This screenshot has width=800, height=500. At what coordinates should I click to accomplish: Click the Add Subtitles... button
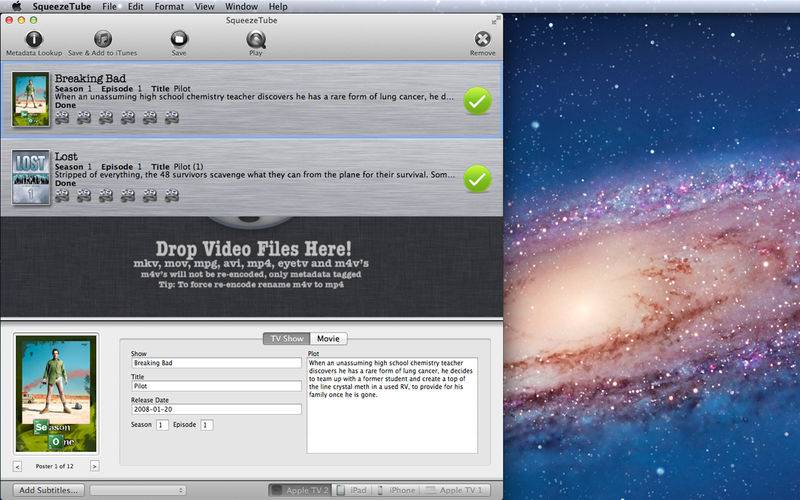pos(48,490)
